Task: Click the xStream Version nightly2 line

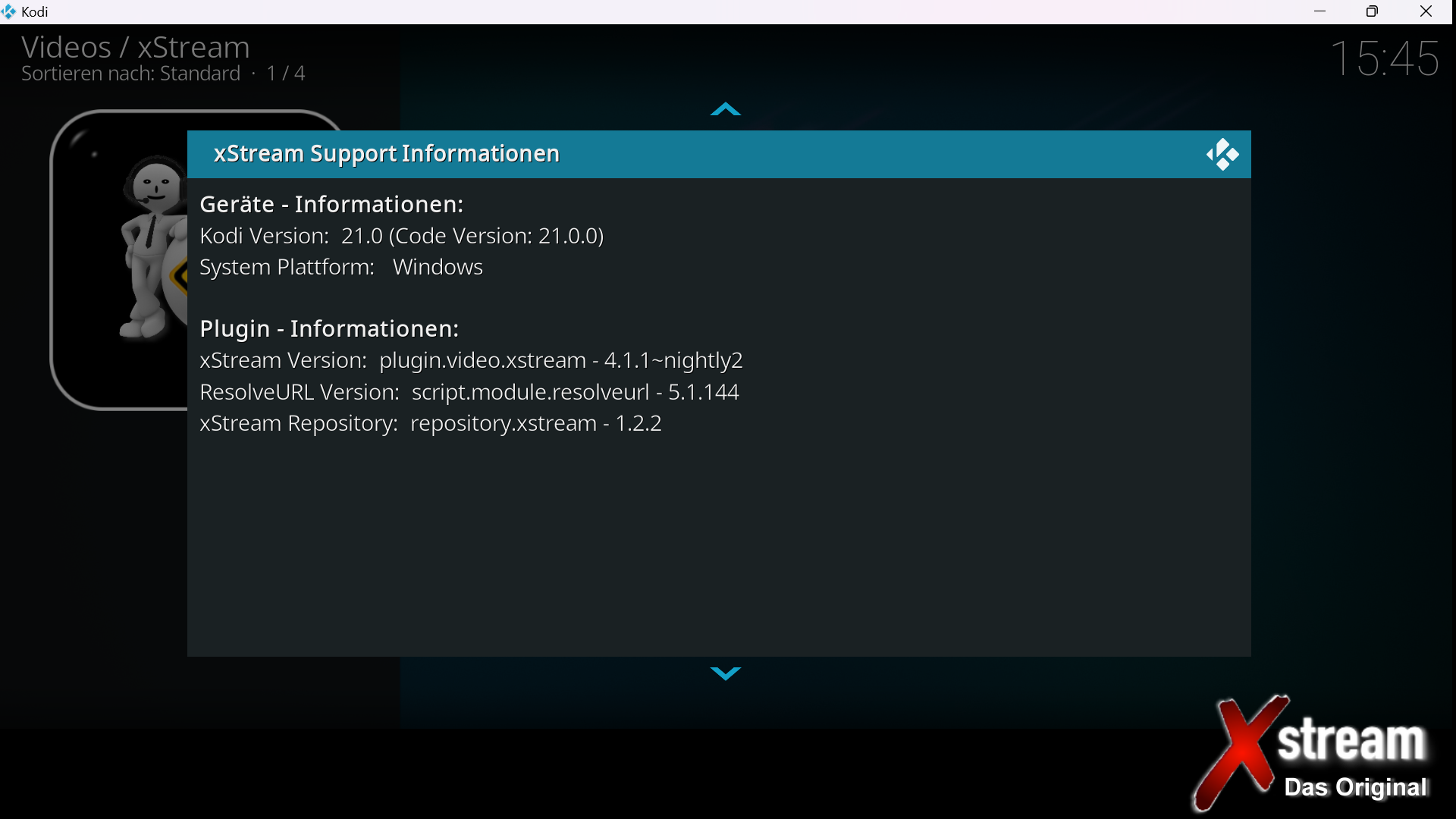Action: point(471,360)
